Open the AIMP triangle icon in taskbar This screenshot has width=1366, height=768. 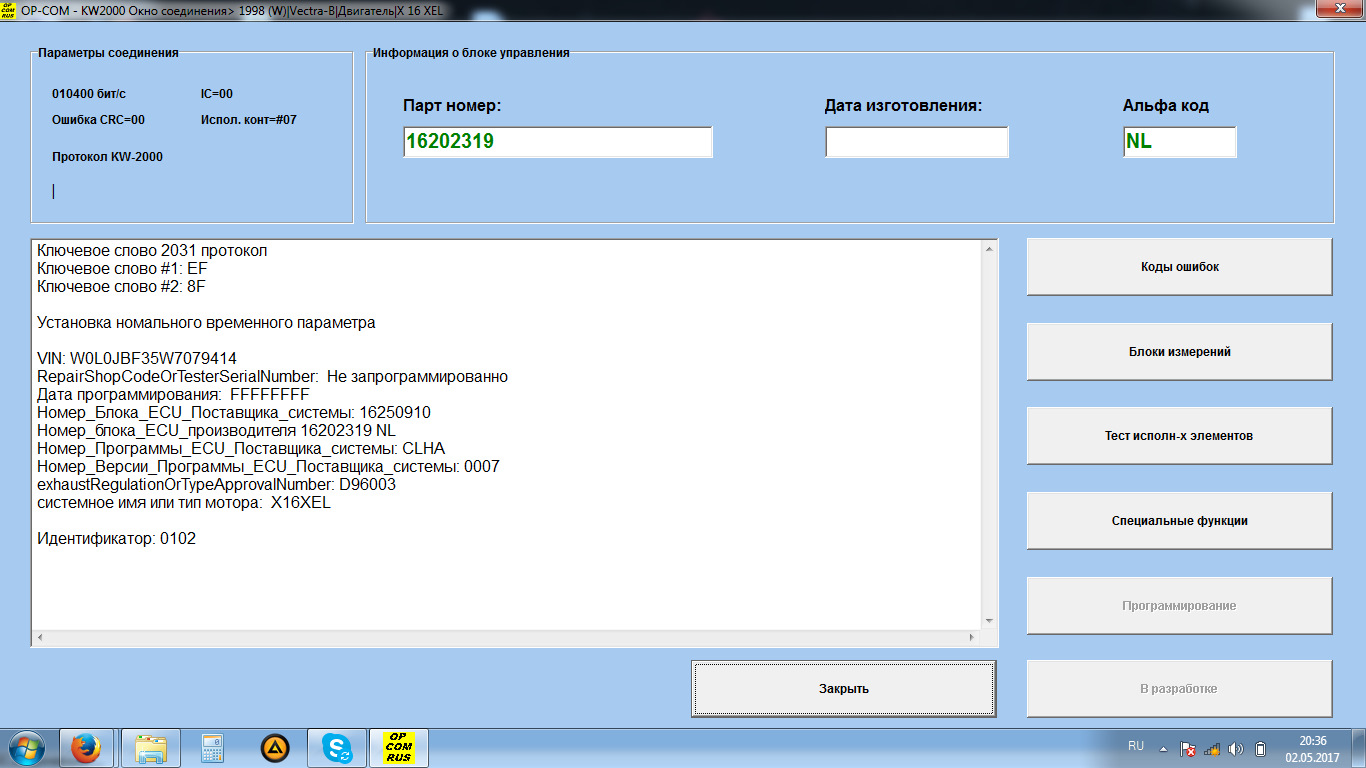pos(274,748)
